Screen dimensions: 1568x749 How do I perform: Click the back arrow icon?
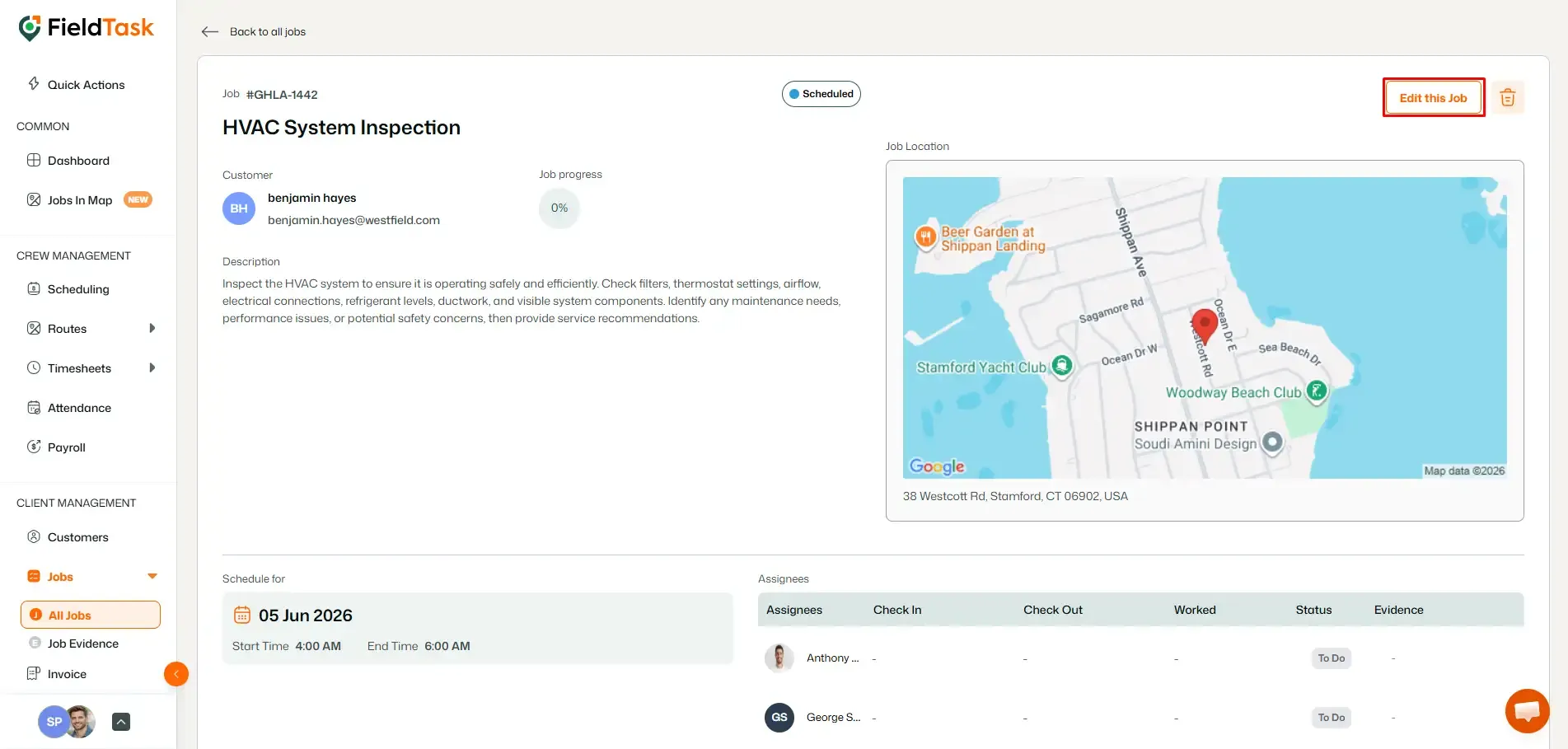pos(210,31)
